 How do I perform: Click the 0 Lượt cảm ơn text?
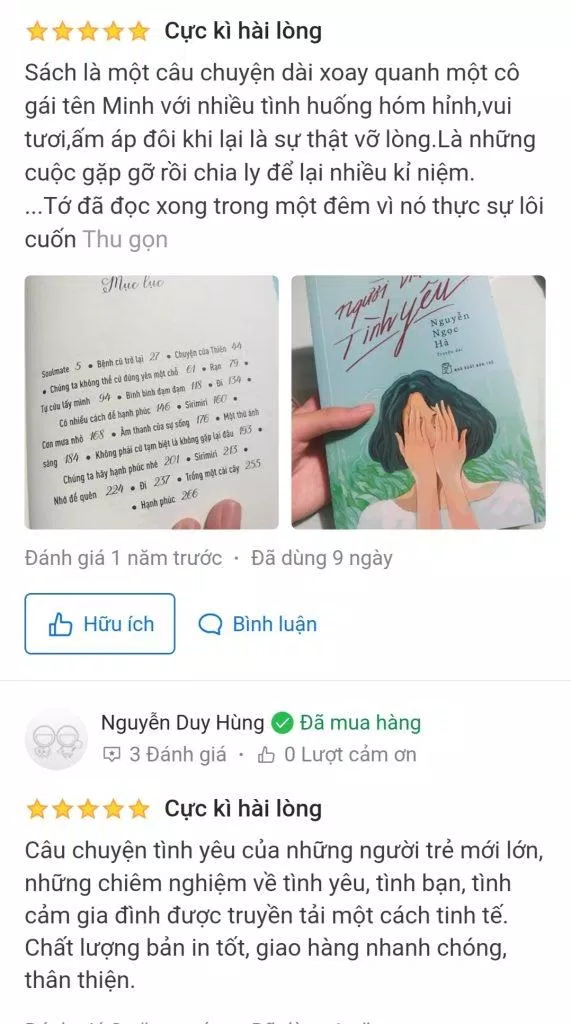pyautogui.click(x=350, y=755)
